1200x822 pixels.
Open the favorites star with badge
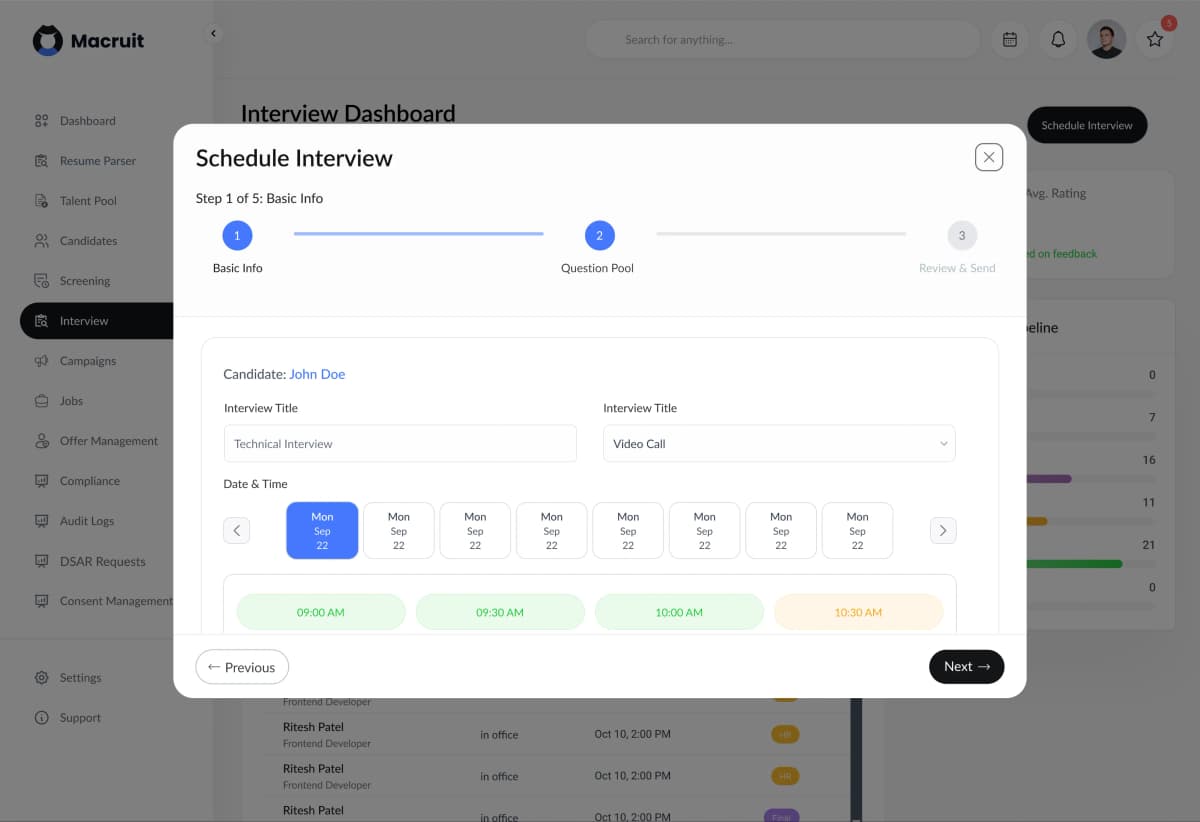(x=1155, y=39)
